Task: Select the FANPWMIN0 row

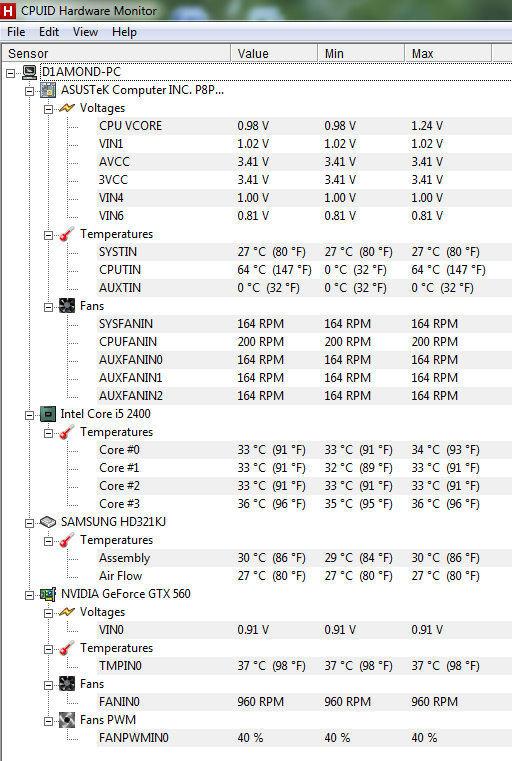Action: pos(304,738)
